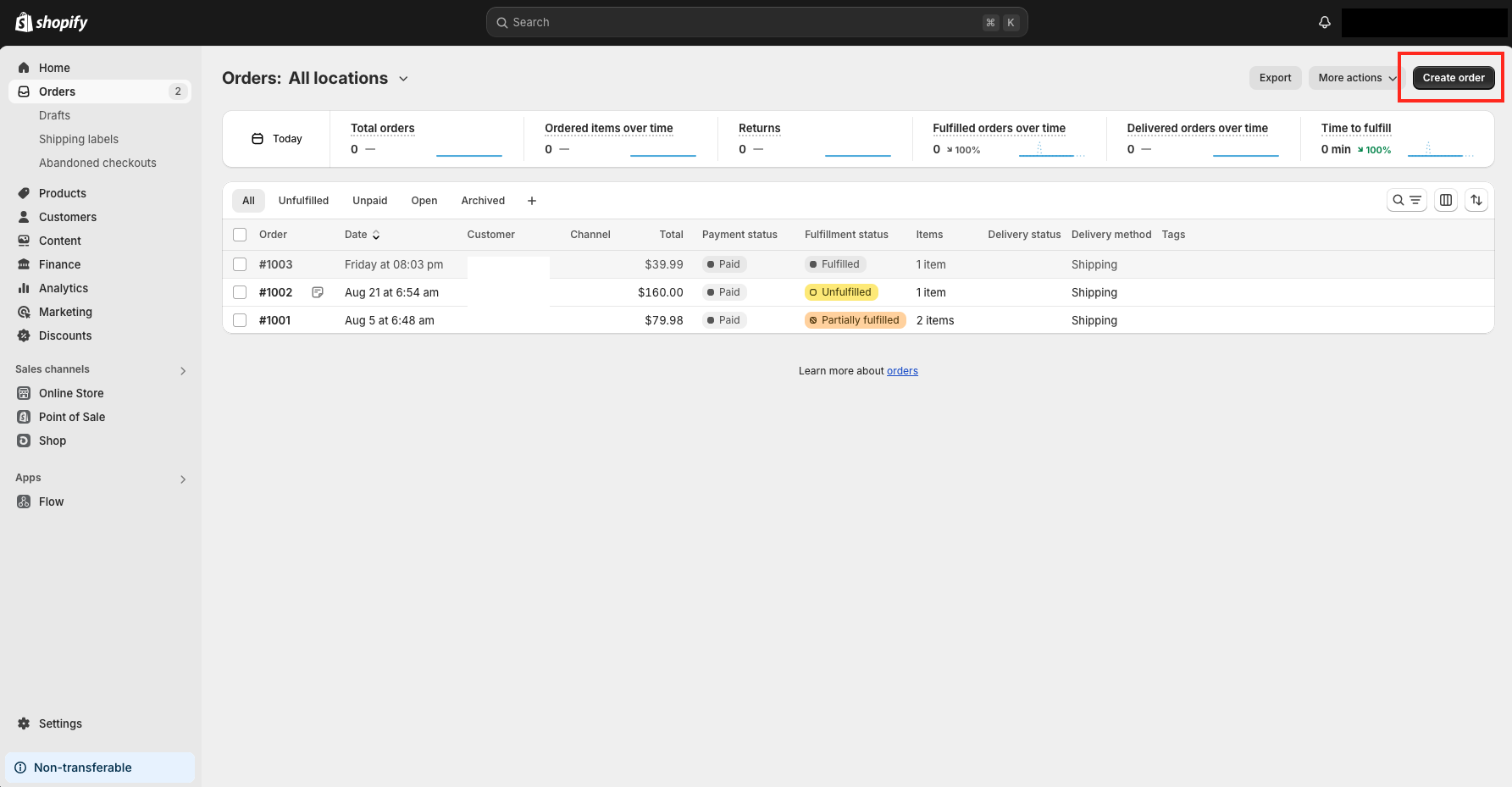Open Delivered orders over time metric
This screenshot has width=1512, height=787.
(x=1203, y=139)
